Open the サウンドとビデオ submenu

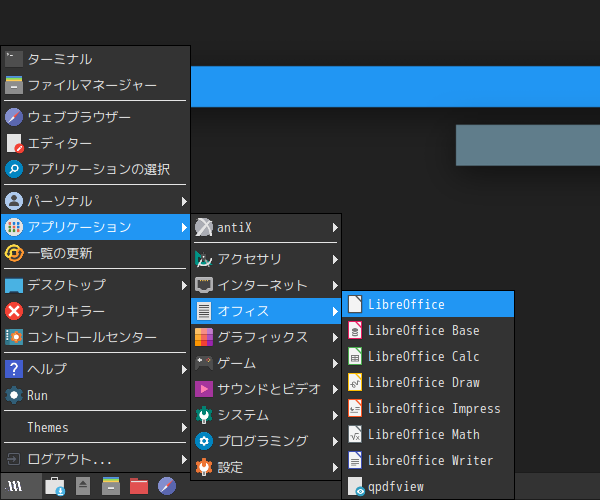point(266,389)
